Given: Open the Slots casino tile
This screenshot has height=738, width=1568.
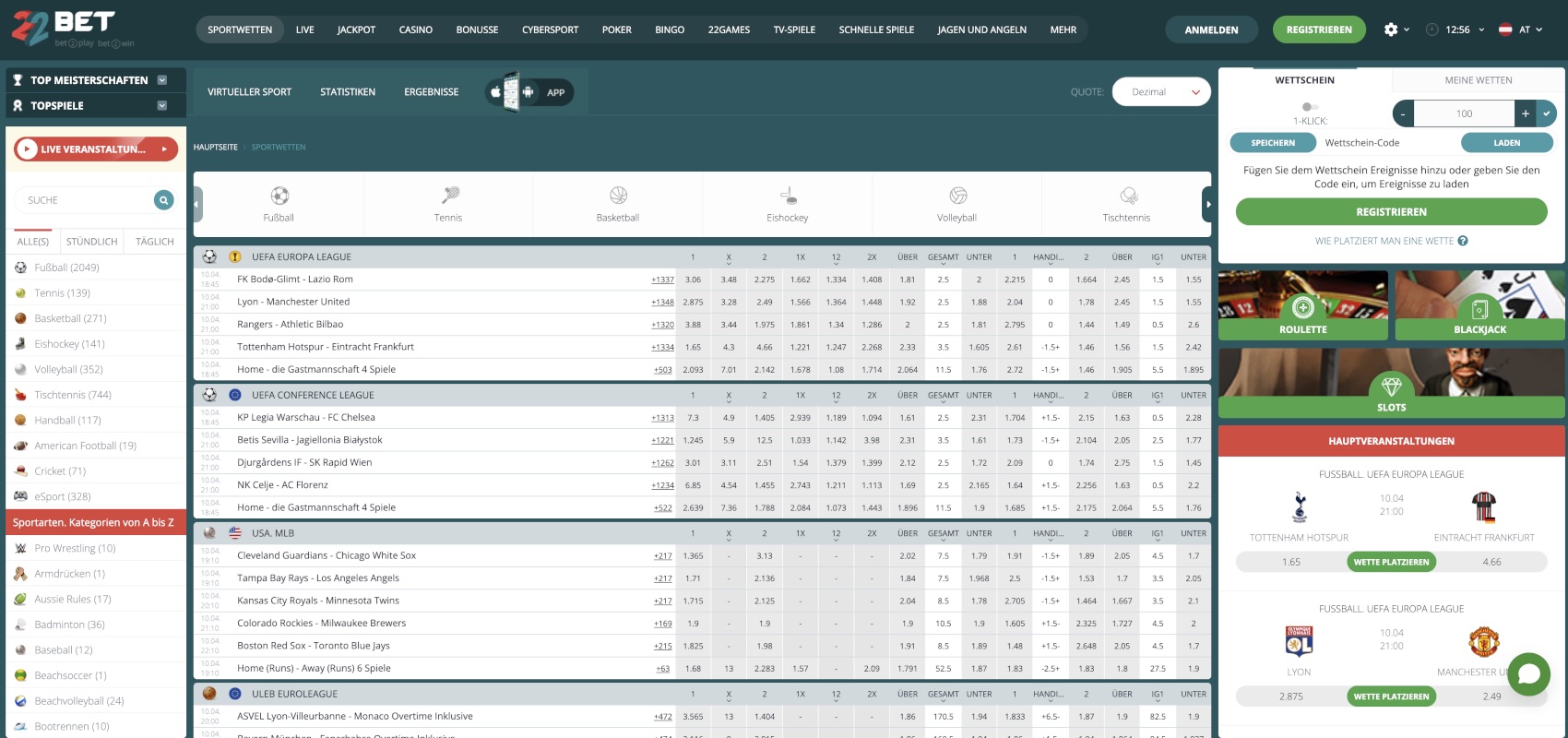Looking at the screenshot, I should [x=1391, y=383].
